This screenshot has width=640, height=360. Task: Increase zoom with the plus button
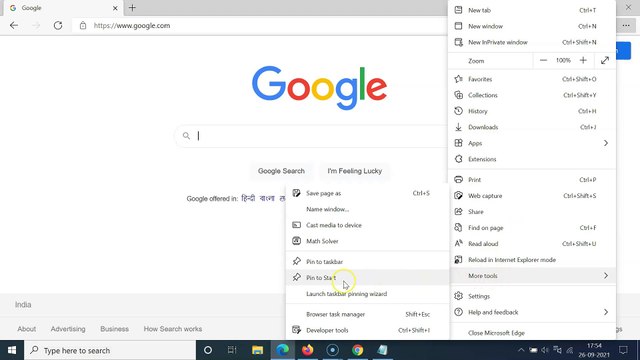(583, 60)
